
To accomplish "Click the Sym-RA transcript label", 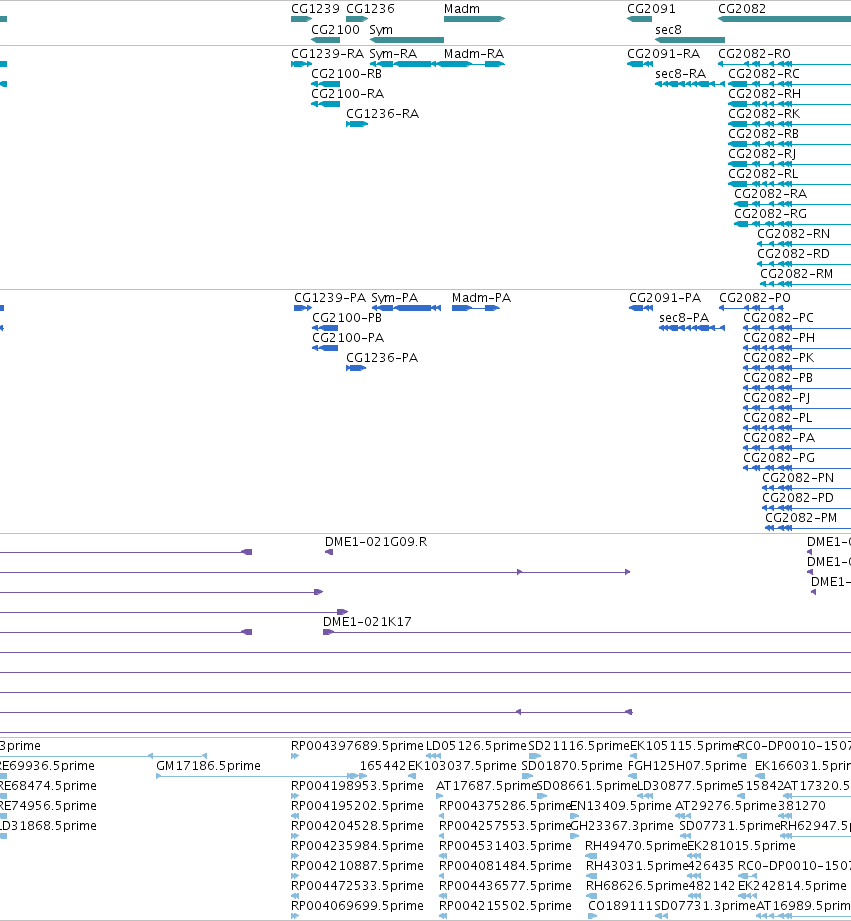I will pos(393,54).
